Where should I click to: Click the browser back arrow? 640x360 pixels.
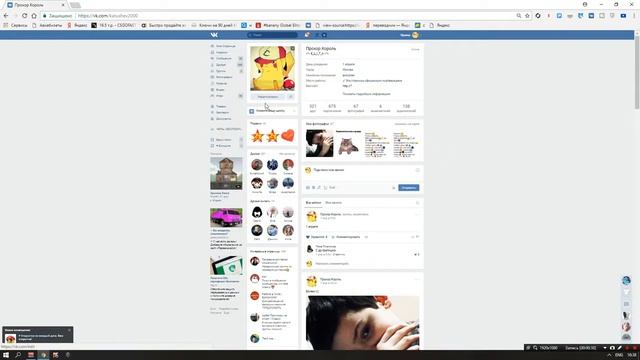tap(6, 16)
